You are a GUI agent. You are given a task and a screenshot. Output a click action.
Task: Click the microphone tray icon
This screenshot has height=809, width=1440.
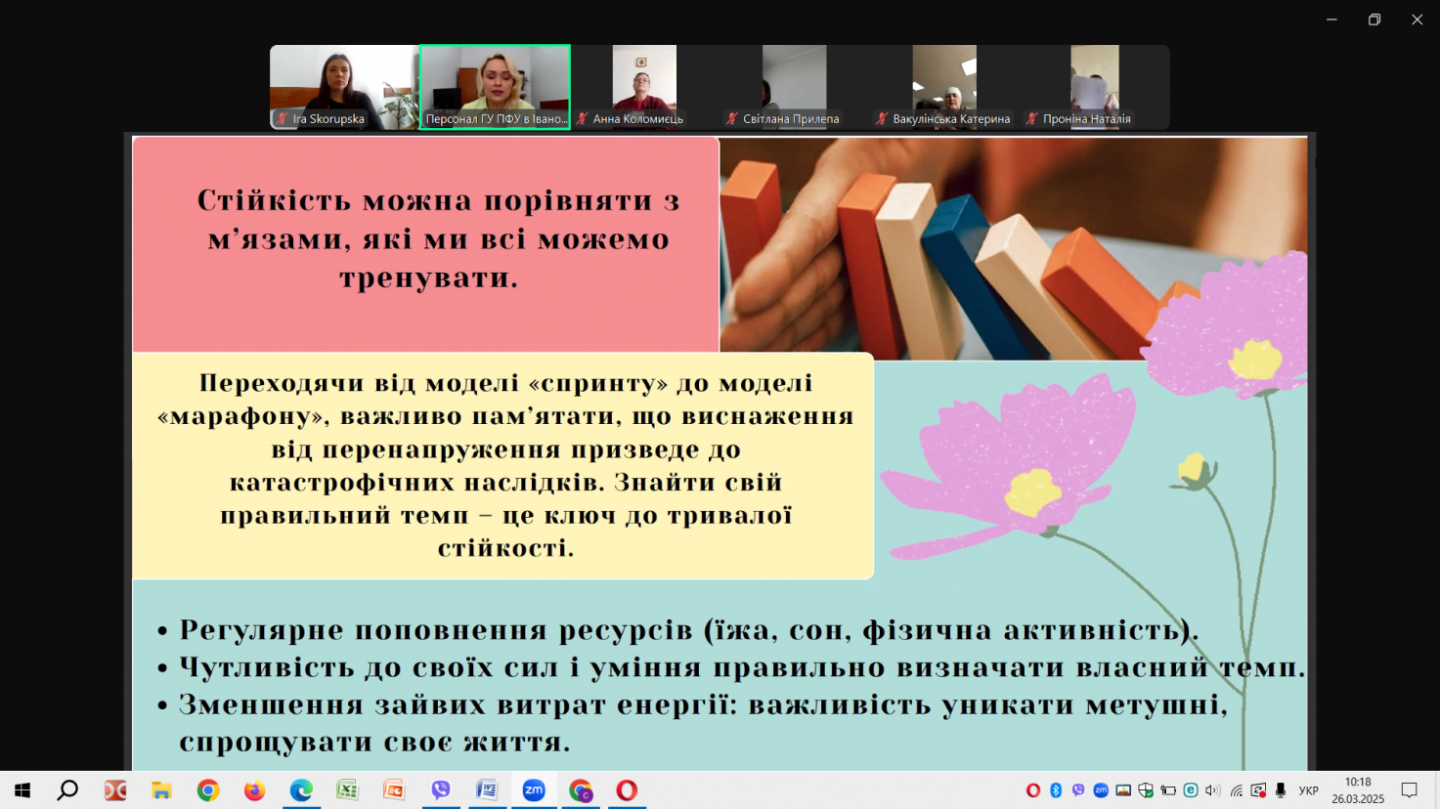point(1281,790)
